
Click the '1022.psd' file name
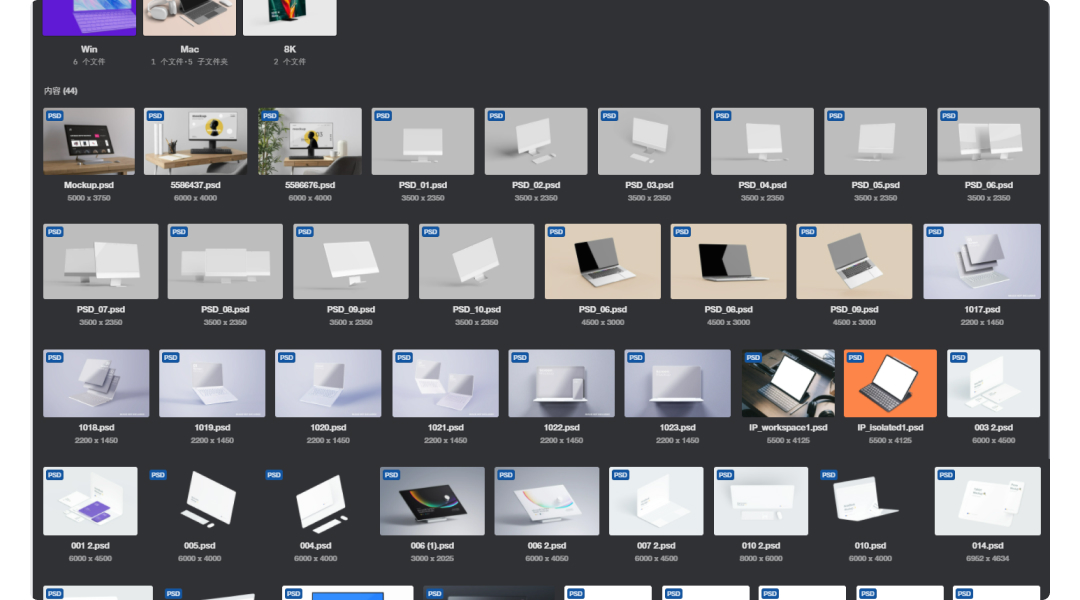coord(561,427)
